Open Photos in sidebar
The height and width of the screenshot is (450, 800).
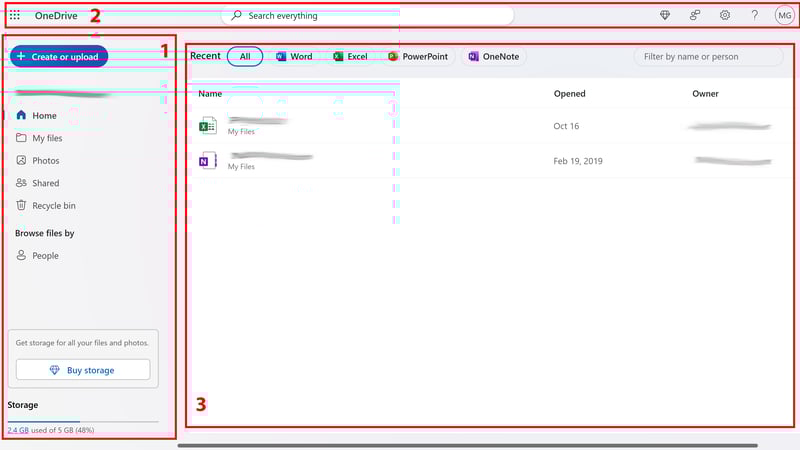(45, 160)
